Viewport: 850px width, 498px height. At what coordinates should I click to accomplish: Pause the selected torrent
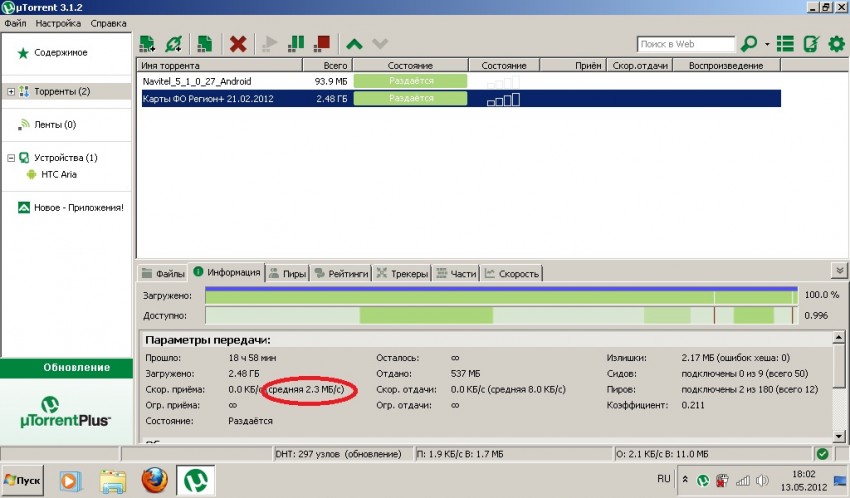pos(296,43)
